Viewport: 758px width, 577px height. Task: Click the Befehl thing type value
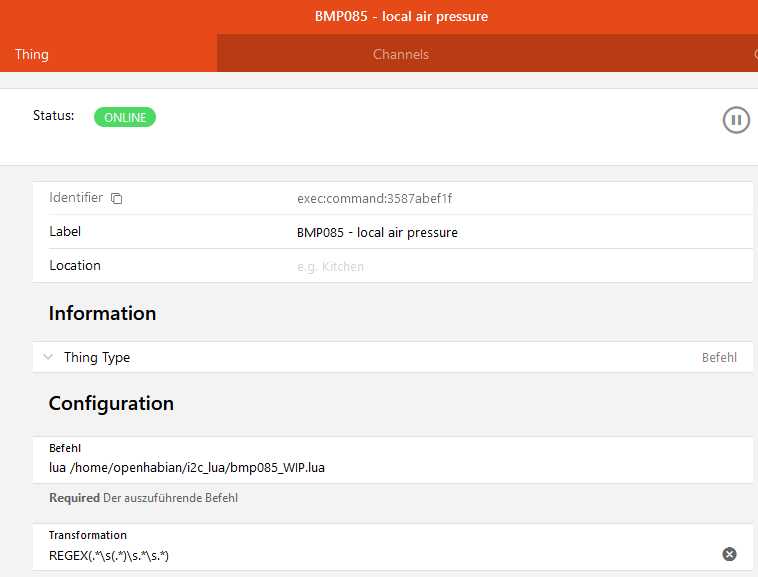tap(719, 358)
